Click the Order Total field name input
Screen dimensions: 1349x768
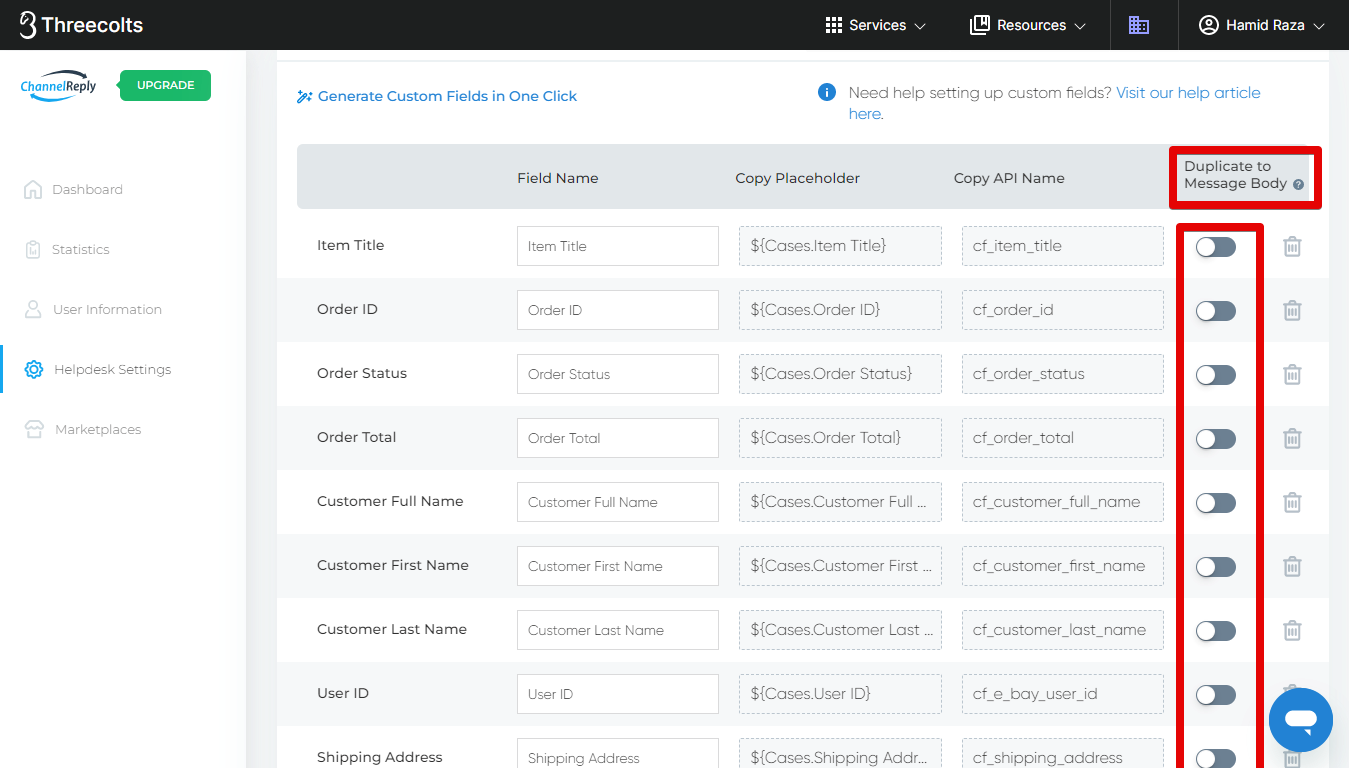pyautogui.click(x=618, y=438)
